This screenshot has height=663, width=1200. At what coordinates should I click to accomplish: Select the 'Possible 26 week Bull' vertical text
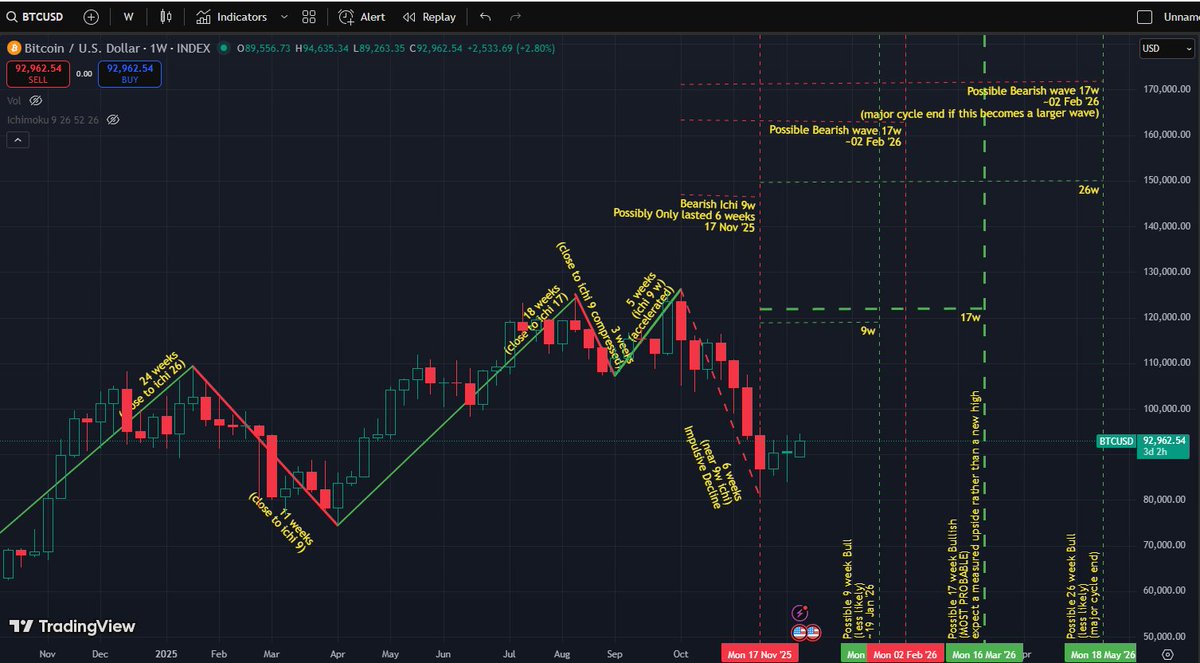click(x=1069, y=587)
